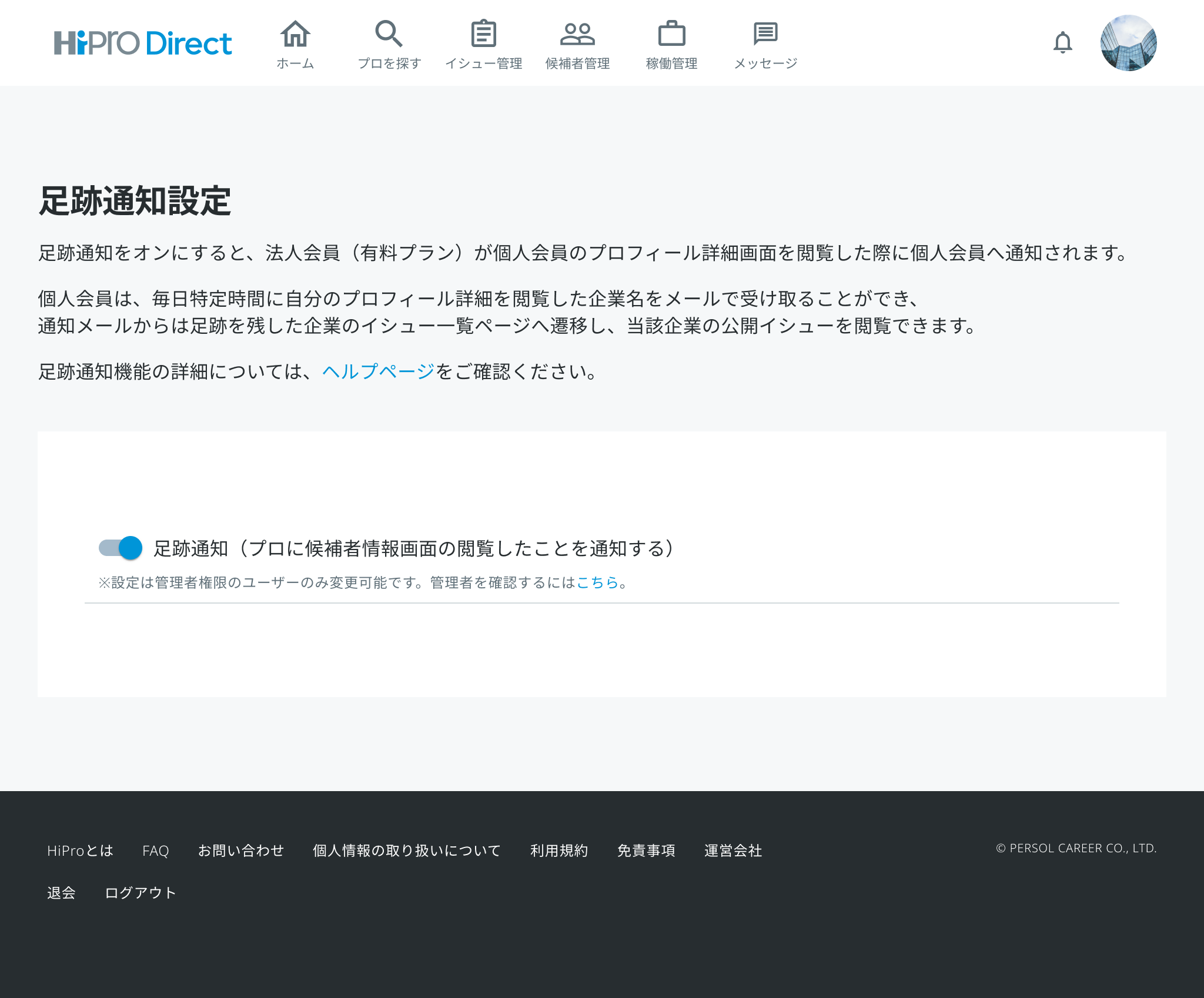The width and height of the screenshot is (1204, 998).
Task: Open the ヘルプページ link
Action: click(x=378, y=371)
